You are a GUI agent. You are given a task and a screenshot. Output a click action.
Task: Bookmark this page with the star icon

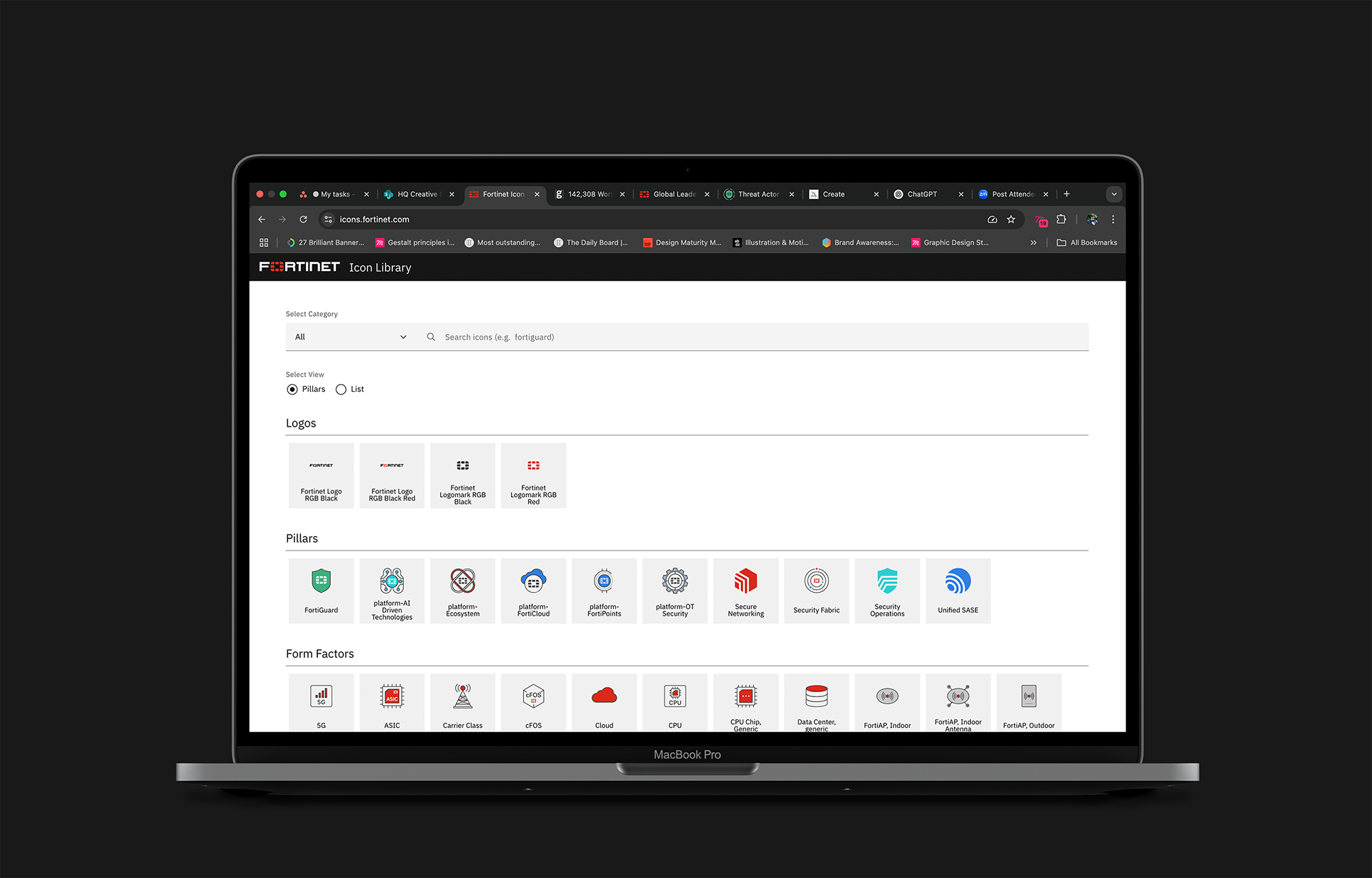tap(1010, 219)
